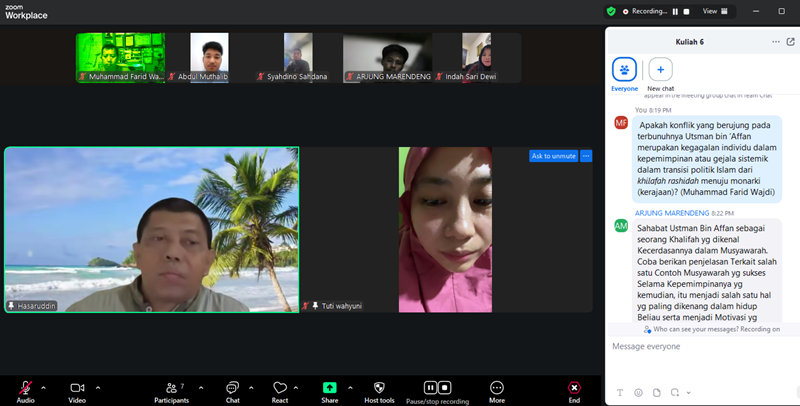Select Muhammad Farid Wa... video thumbnail
This screenshot has height=406, width=800.
(x=120, y=58)
